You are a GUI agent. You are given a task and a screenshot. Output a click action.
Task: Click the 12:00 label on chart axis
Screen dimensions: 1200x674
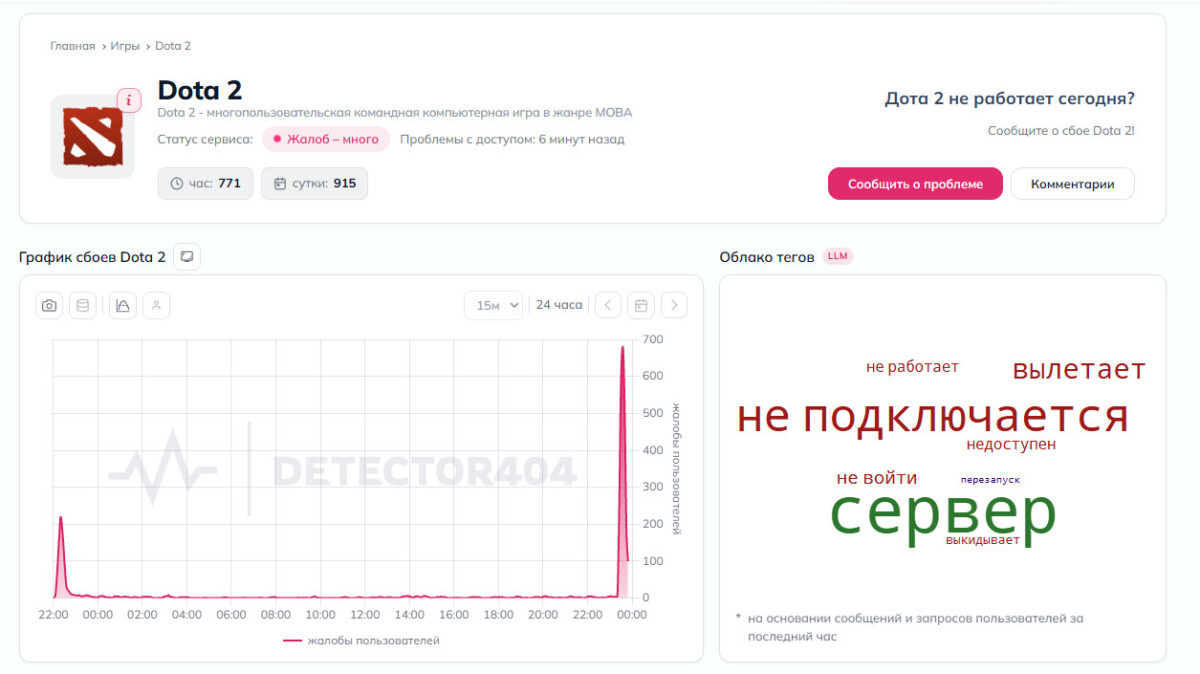pyautogui.click(x=364, y=615)
